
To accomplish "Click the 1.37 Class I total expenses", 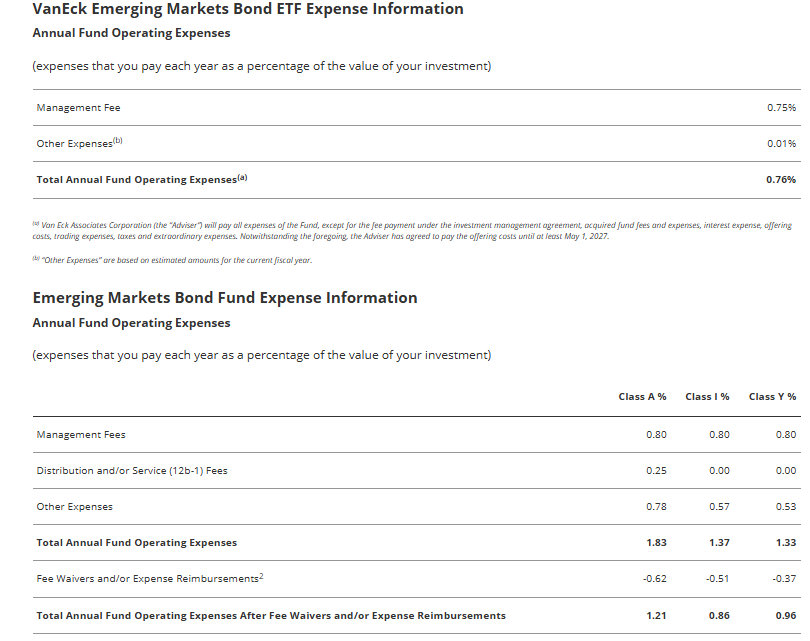I will coord(719,543).
